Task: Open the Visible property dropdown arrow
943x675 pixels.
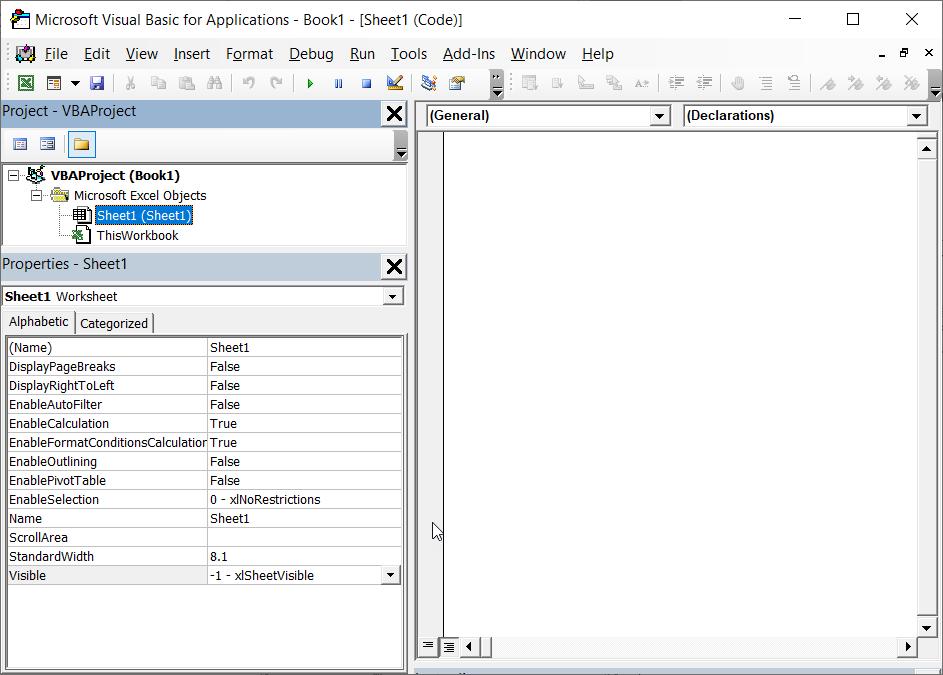Action: coord(390,575)
